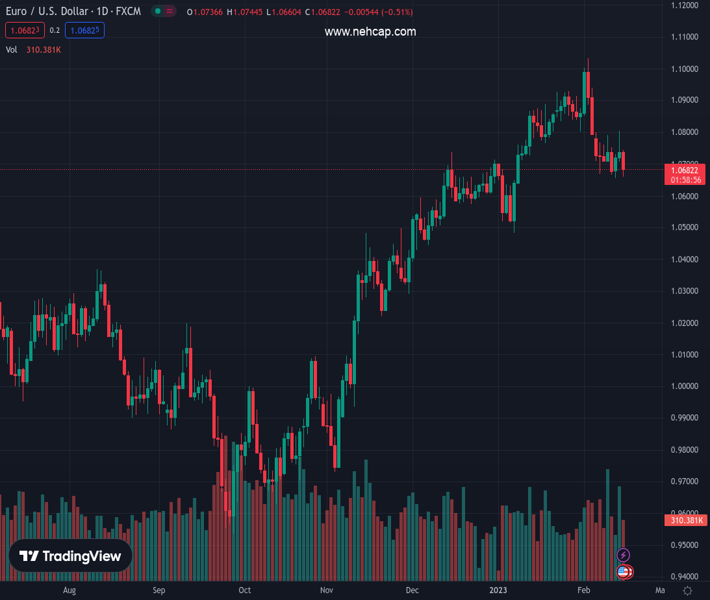Open the purple lightning bolt event icon

coord(624,555)
